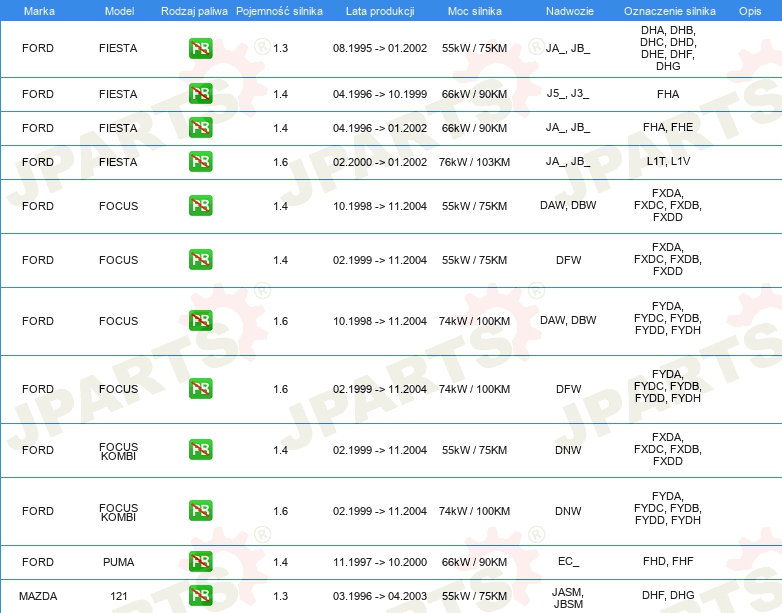Click DNW body code in Focus Kombi 1.4 row
Viewport: 782px width, 613px height.
568,450
